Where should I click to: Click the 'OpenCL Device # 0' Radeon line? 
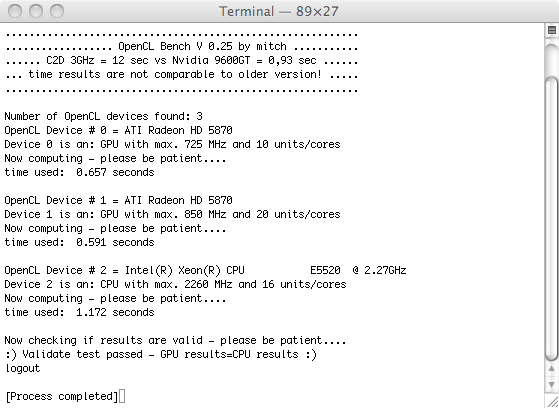(x=118, y=131)
